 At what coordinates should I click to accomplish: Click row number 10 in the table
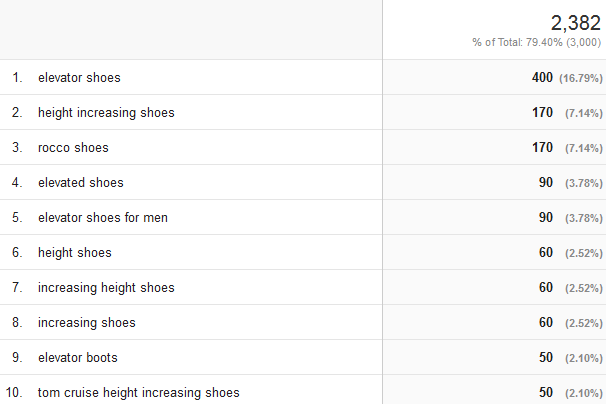point(17,392)
